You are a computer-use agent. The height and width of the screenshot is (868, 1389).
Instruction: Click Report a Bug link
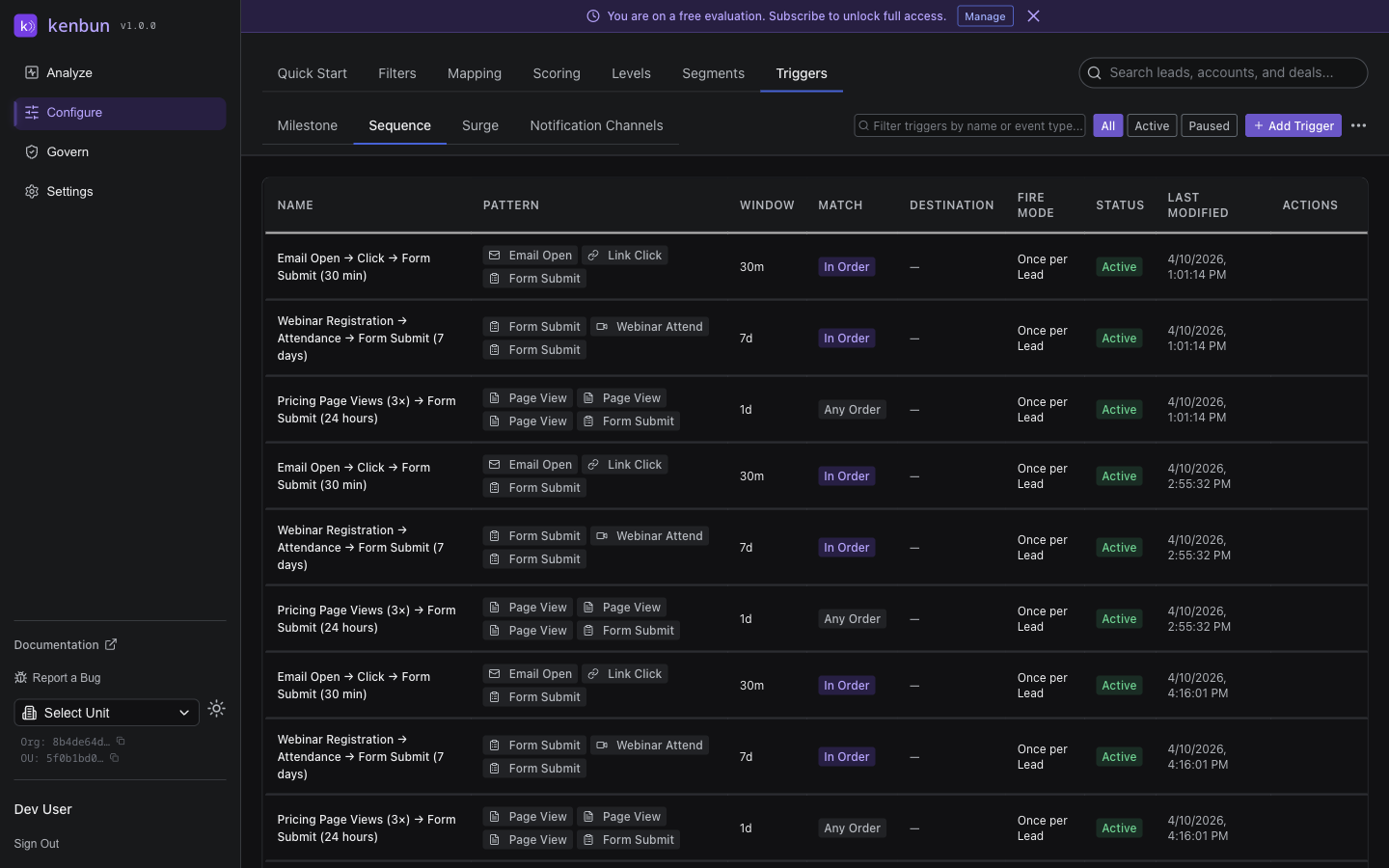pyautogui.click(x=57, y=678)
